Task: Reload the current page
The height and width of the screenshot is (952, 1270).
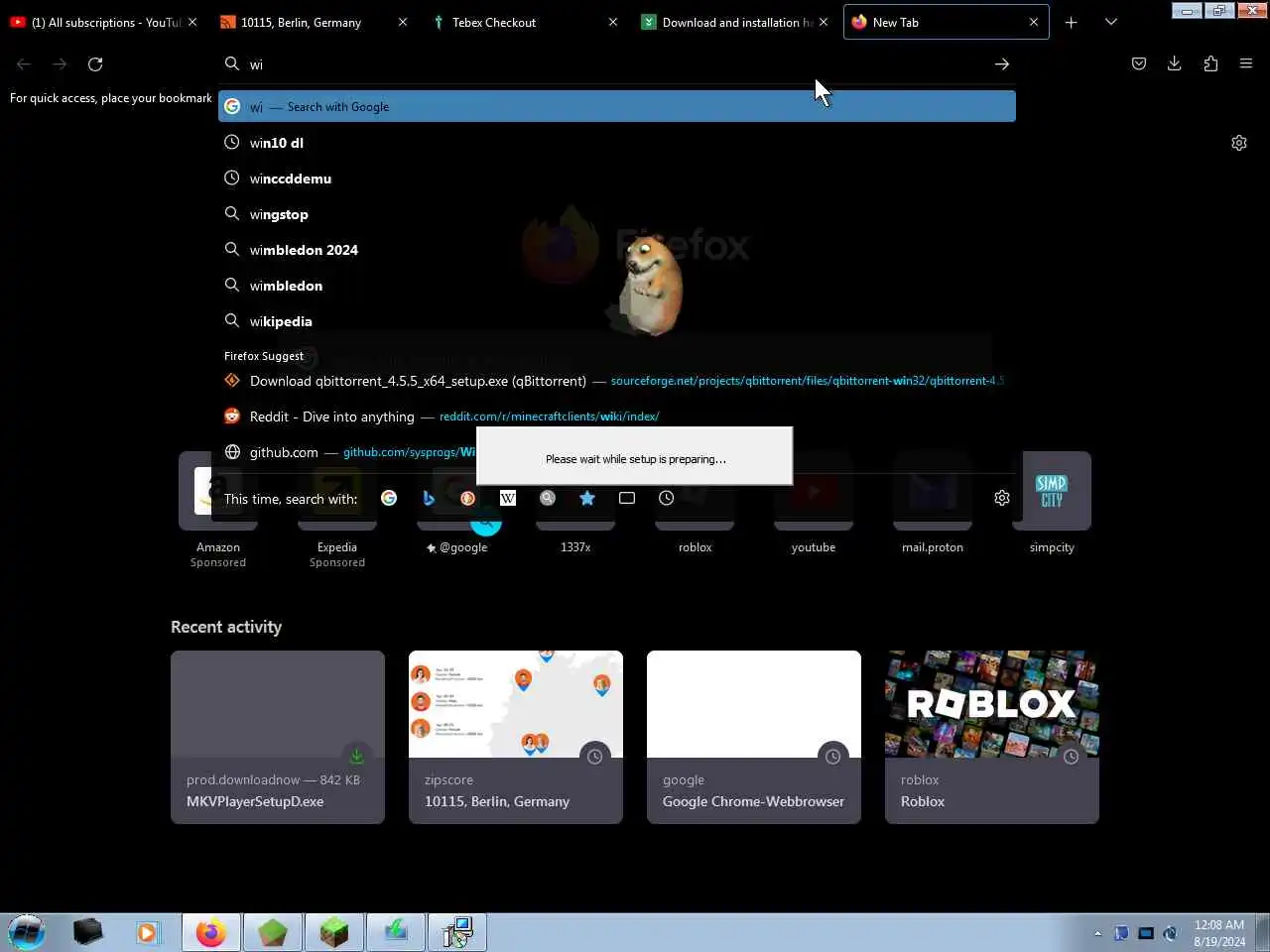Action: pos(95,63)
